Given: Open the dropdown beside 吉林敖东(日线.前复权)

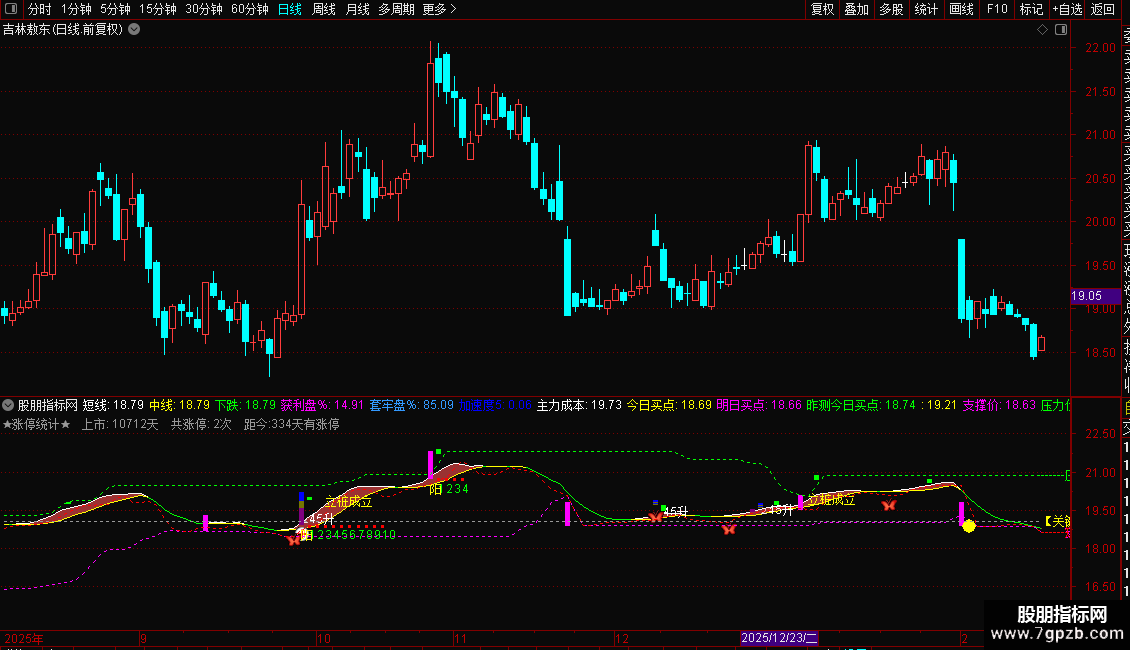Looking at the screenshot, I should pos(134,30).
